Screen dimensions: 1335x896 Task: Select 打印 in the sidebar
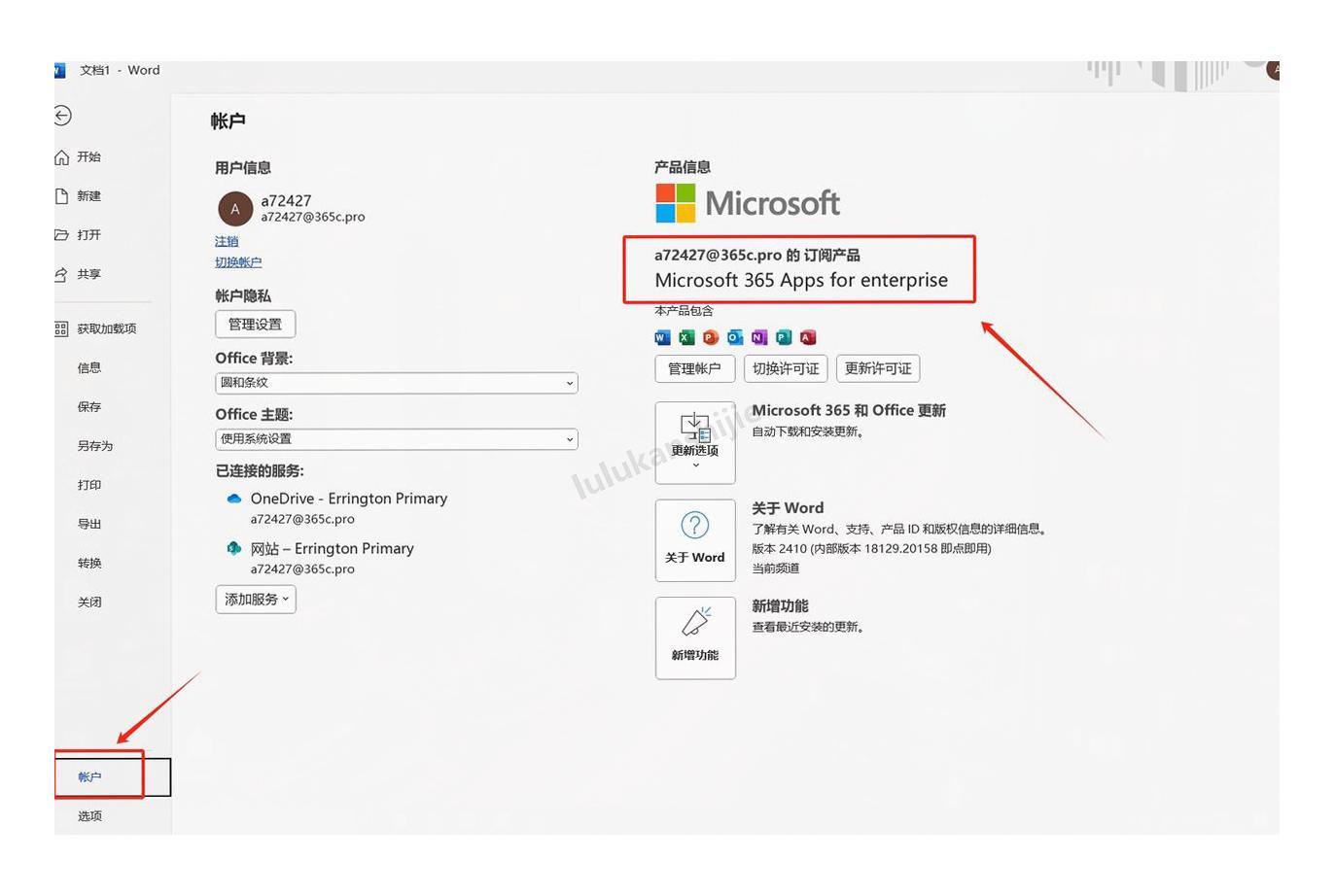point(89,485)
